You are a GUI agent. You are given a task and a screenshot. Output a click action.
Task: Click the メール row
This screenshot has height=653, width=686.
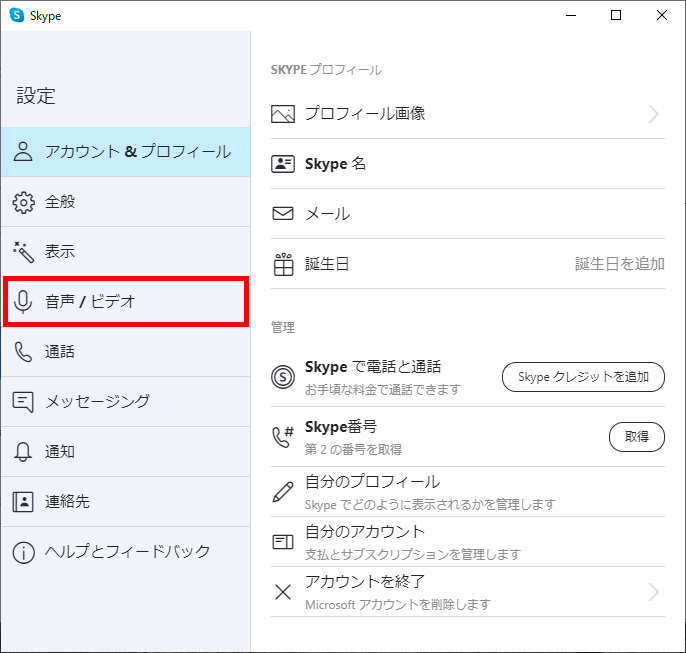pos(468,214)
